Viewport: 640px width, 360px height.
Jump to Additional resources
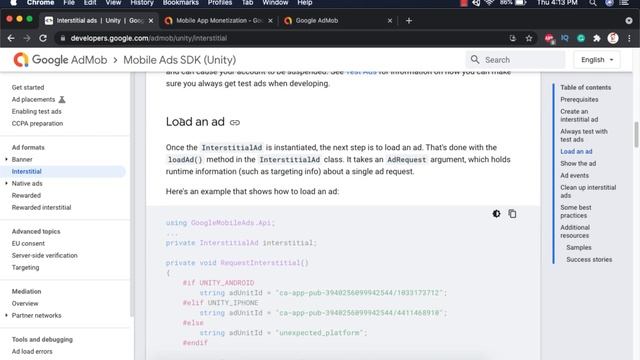(575, 231)
